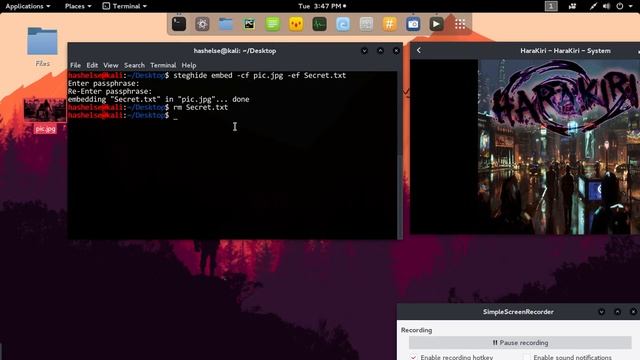The height and width of the screenshot is (360, 640).
Task: Open the terminal File menu
Action: tap(75, 65)
